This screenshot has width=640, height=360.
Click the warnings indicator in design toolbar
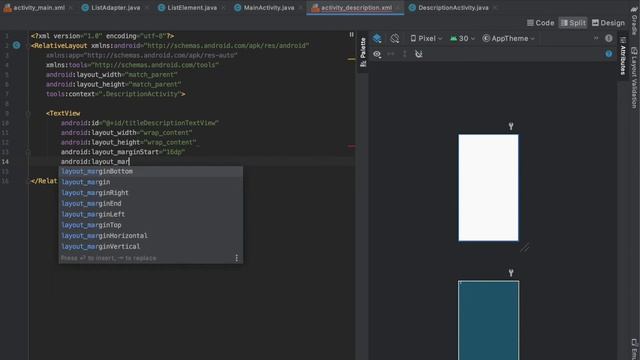pyautogui.click(x=609, y=38)
